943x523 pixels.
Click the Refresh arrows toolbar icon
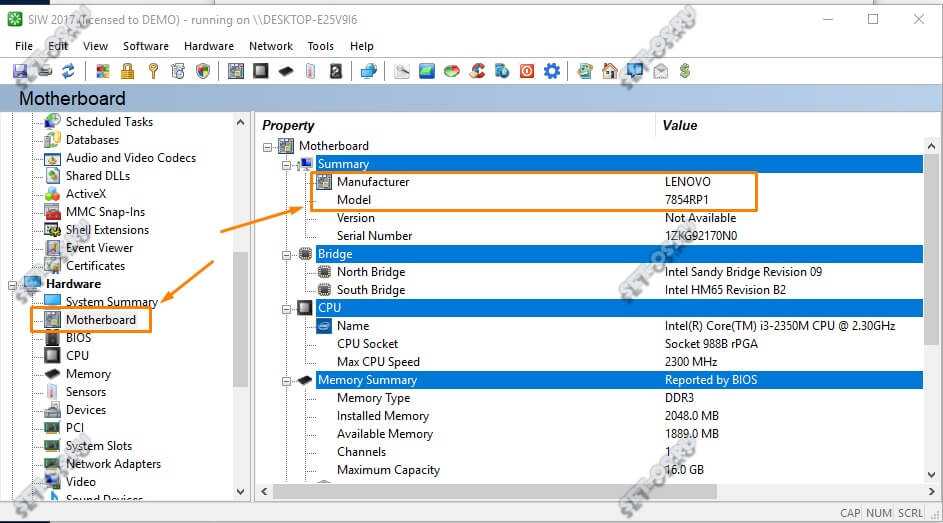pos(68,71)
